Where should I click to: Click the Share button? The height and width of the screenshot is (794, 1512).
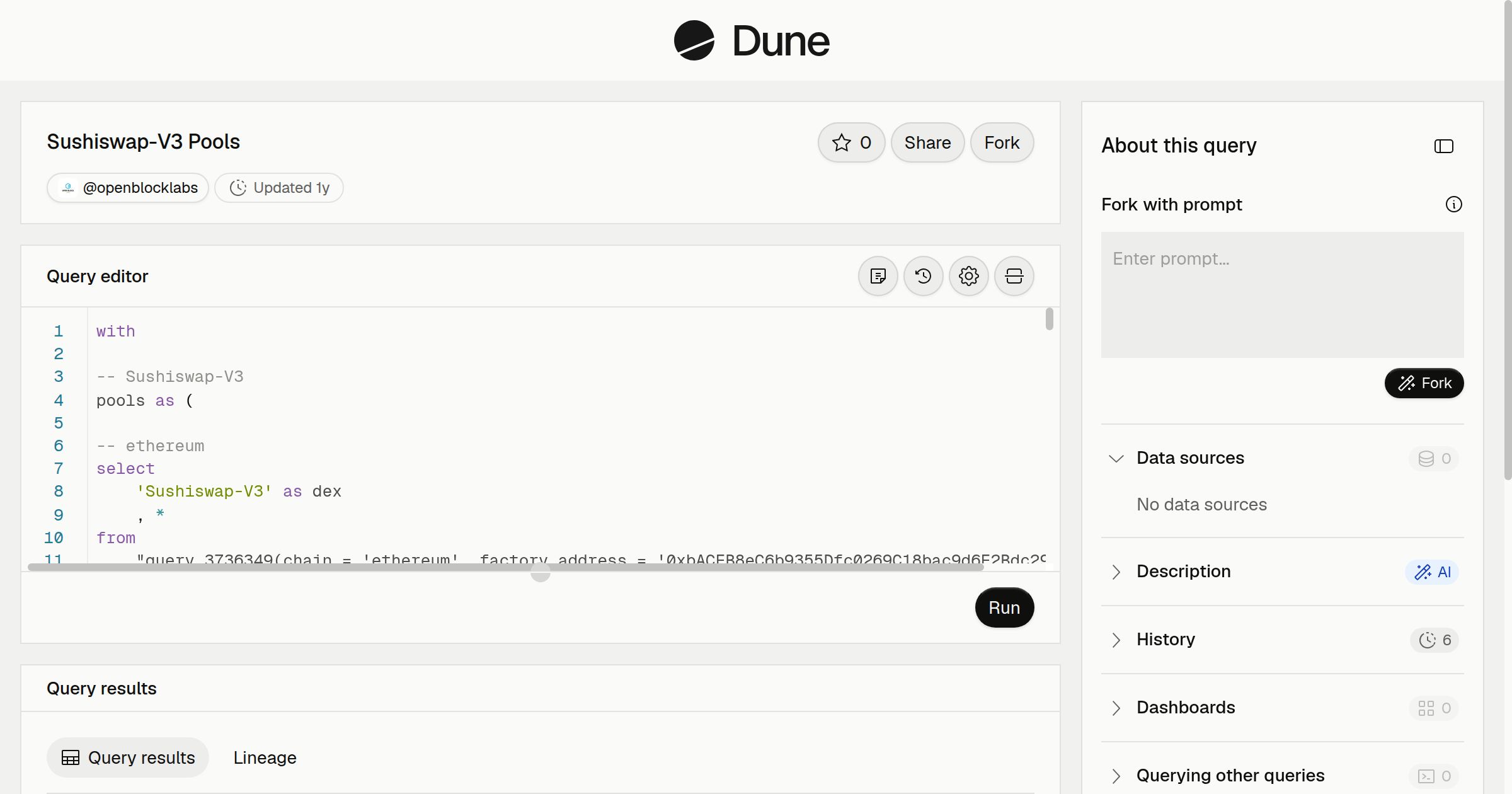[x=927, y=142]
